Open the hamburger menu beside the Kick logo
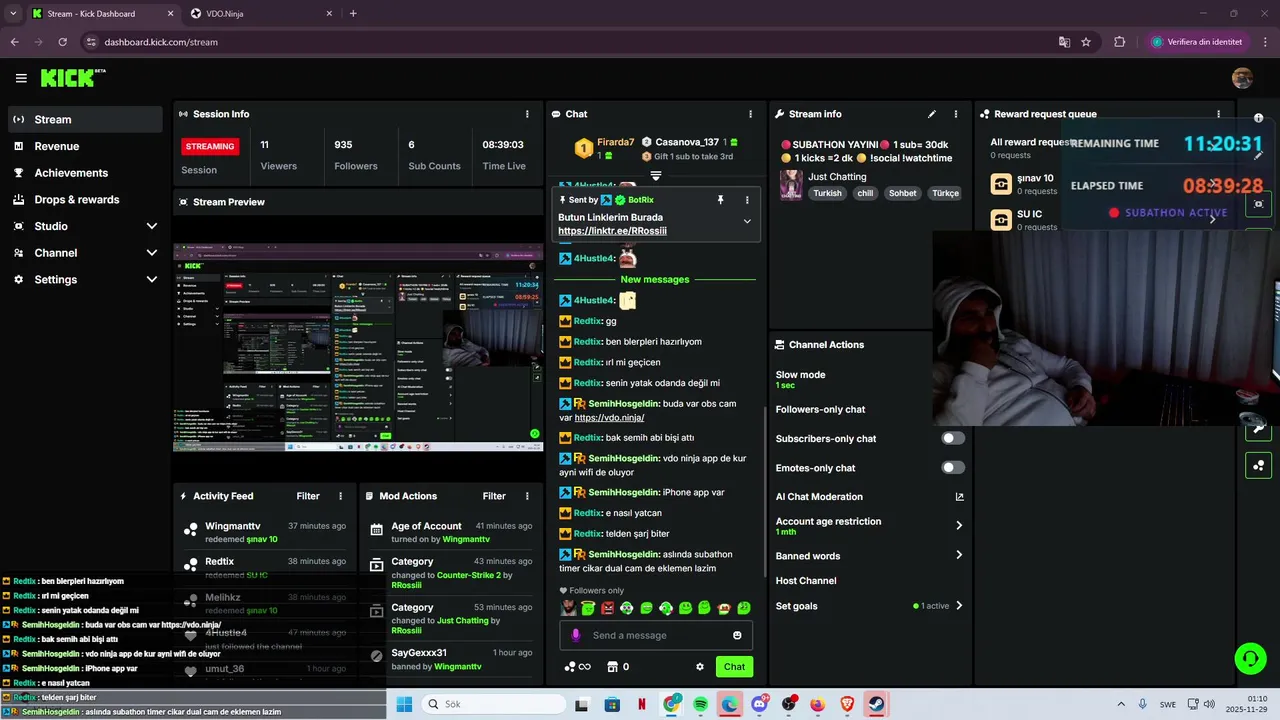Screen dimensions: 1280x720 click(21, 78)
